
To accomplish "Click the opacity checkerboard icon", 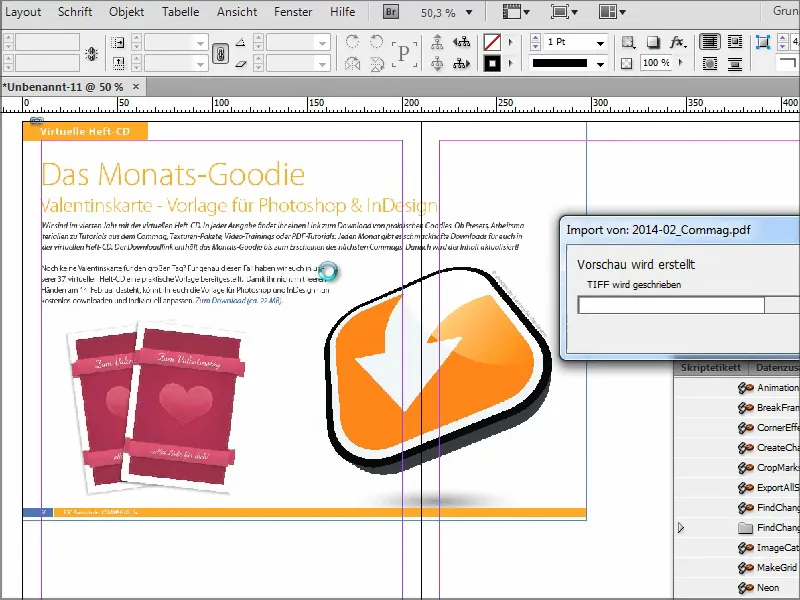I will 627,63.
